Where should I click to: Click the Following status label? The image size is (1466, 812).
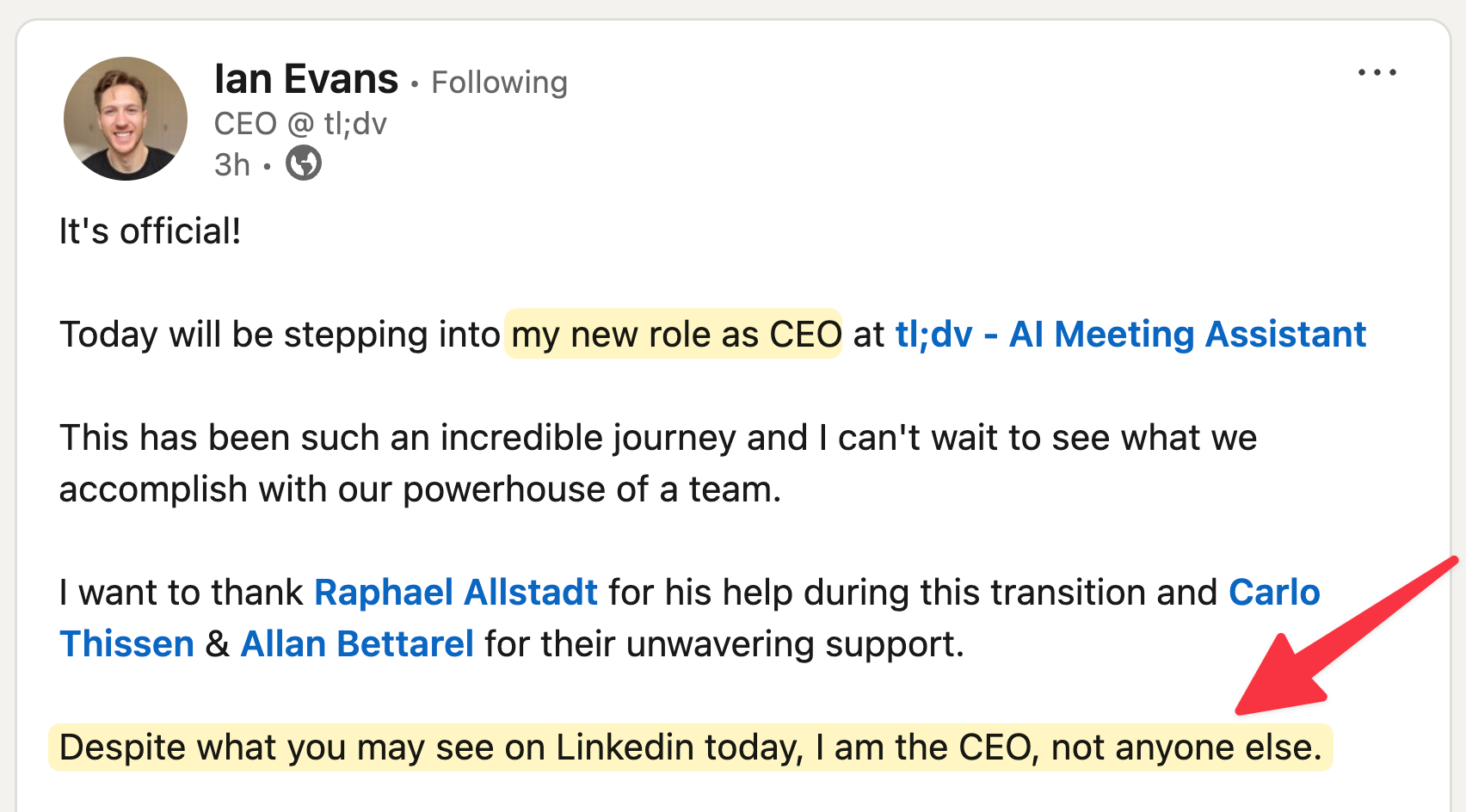click(x=499, y=83)
